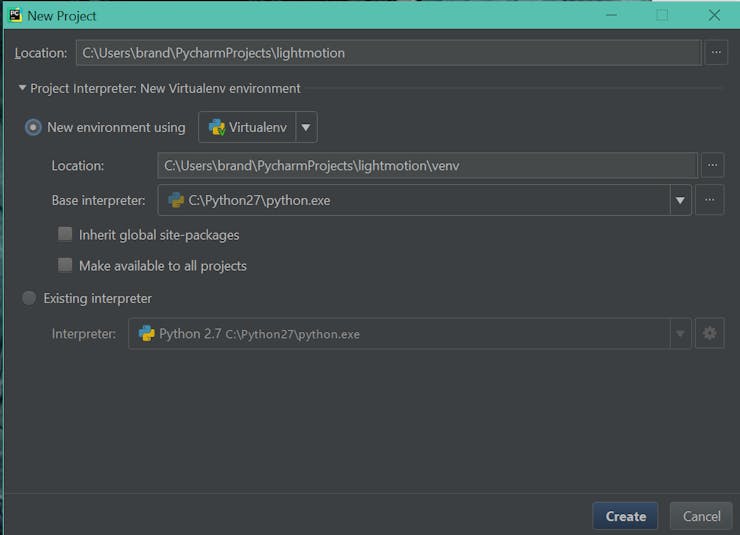Click the Virtualenv python icon
This screenshot has width=740, height=535.
(x=217, y=127)
